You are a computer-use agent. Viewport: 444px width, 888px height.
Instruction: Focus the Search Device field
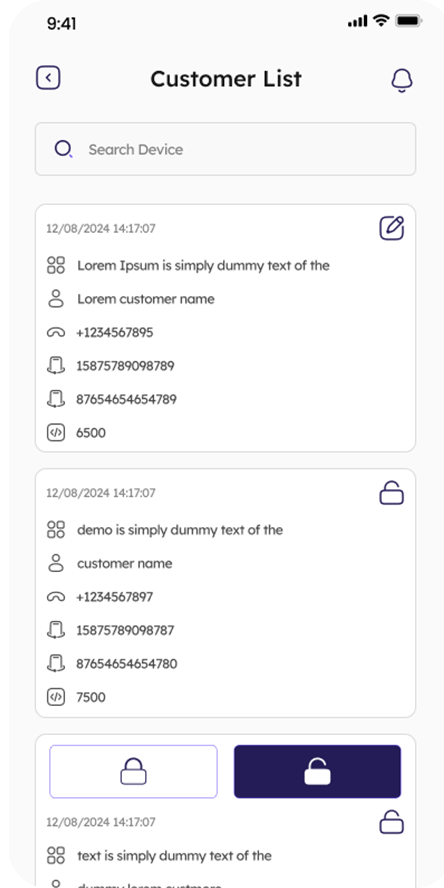(x=225, y=149)
